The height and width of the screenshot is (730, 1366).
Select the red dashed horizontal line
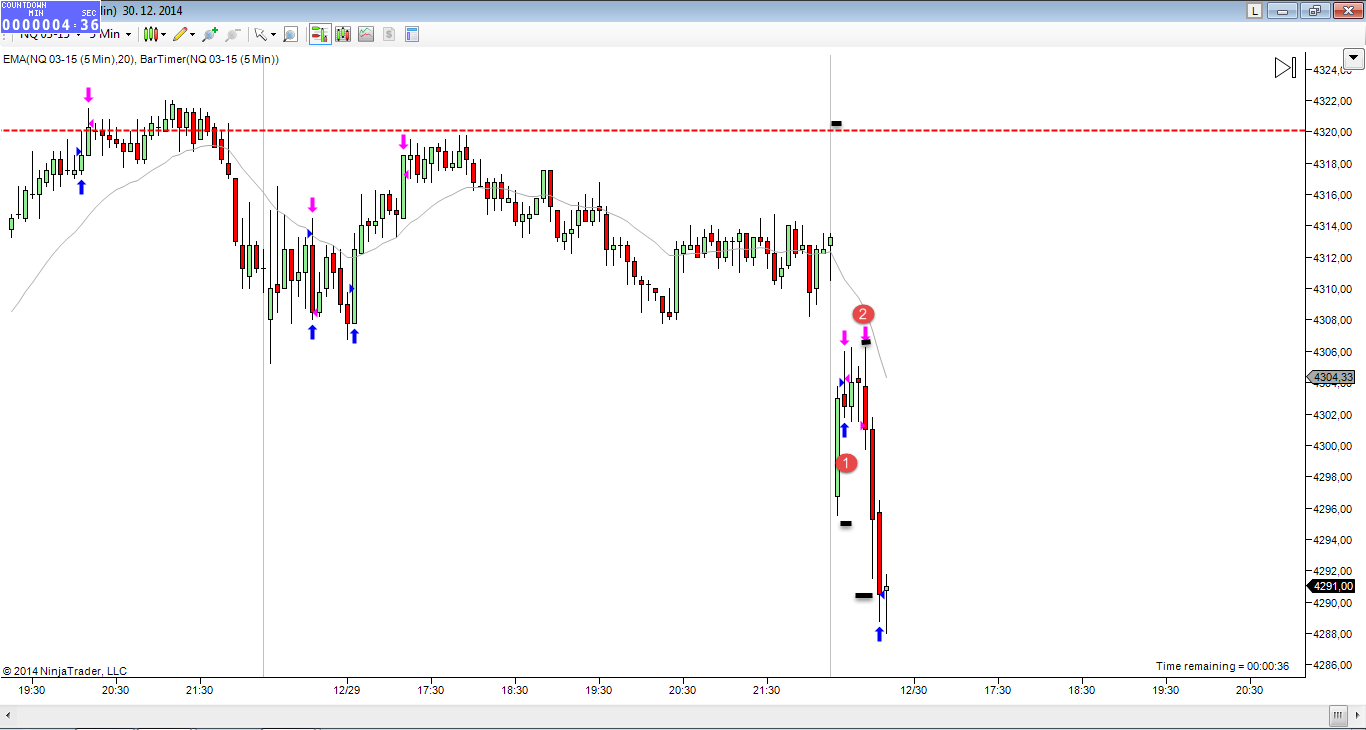[652, 130]
